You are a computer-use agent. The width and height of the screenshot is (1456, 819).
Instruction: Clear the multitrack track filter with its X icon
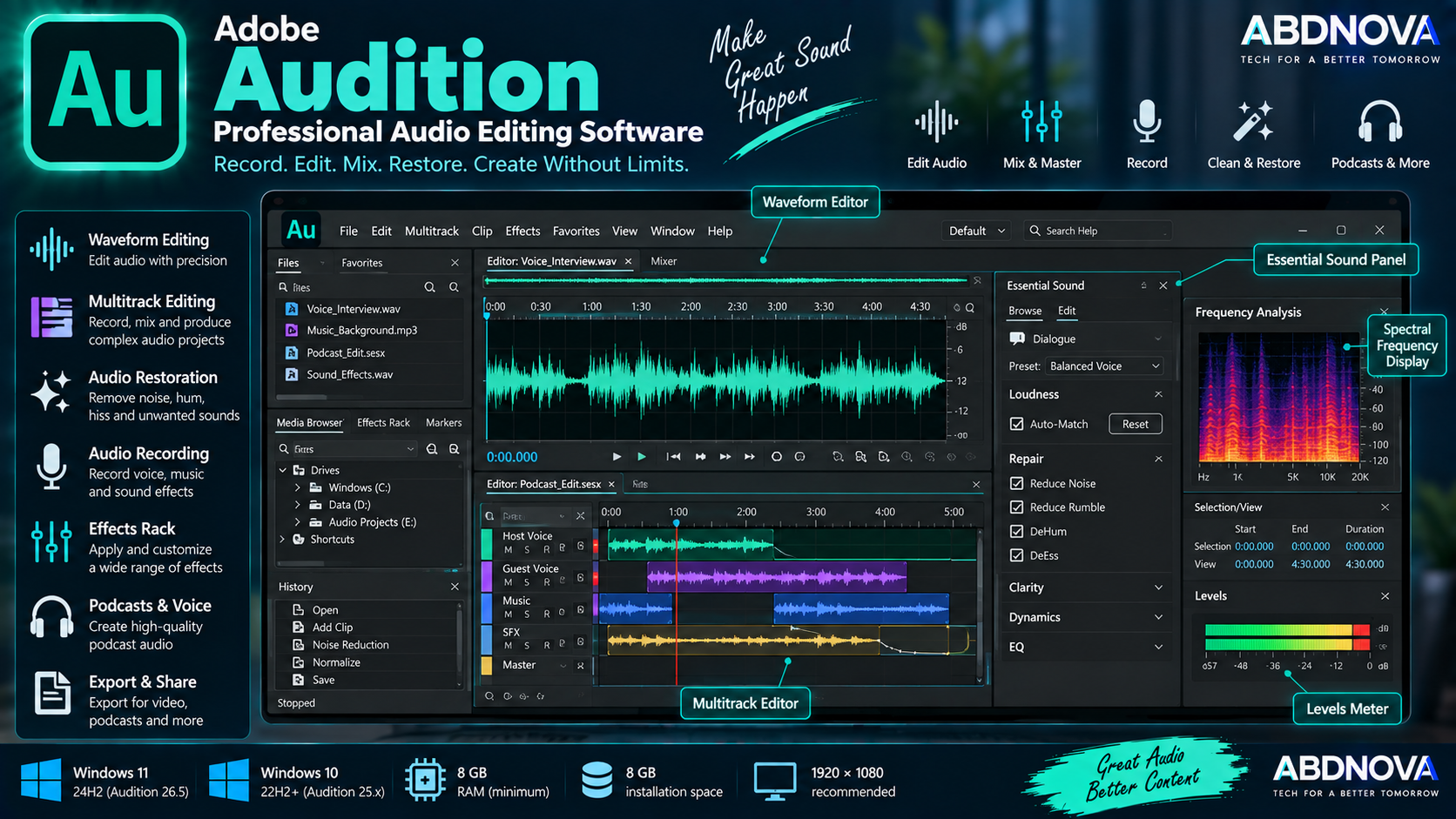581,516
